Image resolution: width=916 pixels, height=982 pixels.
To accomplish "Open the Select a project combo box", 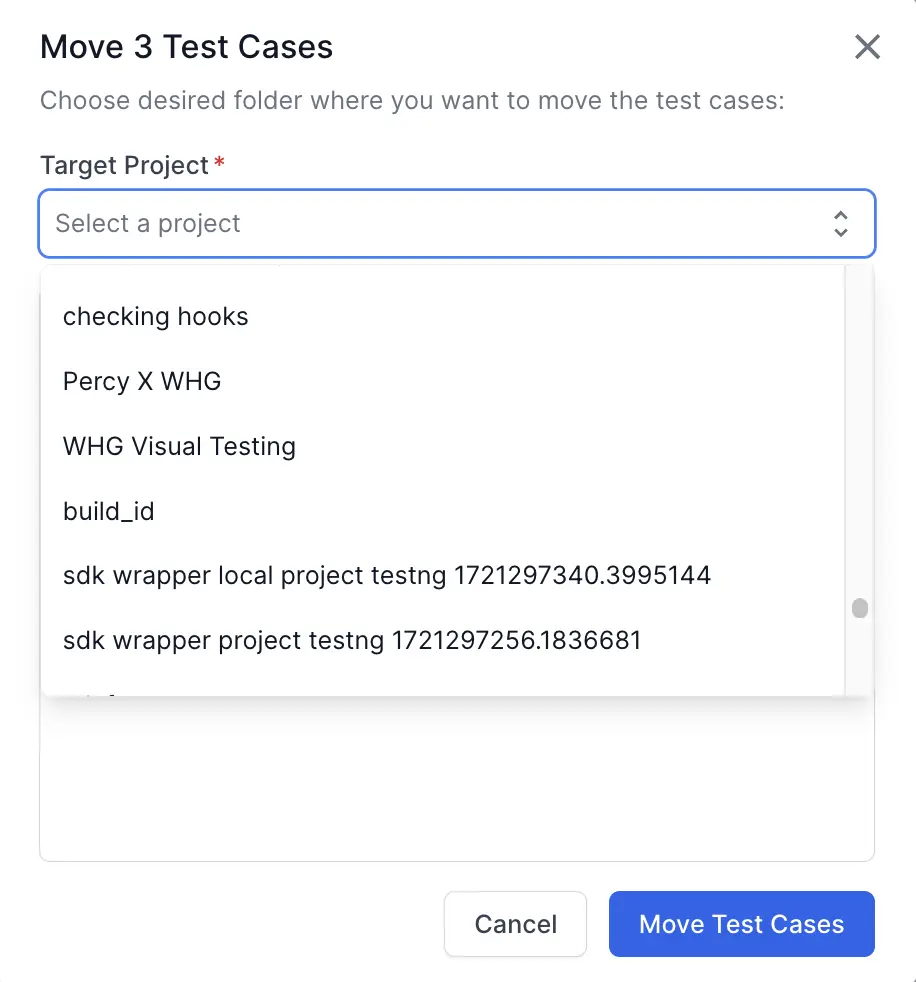I will 440,223.
